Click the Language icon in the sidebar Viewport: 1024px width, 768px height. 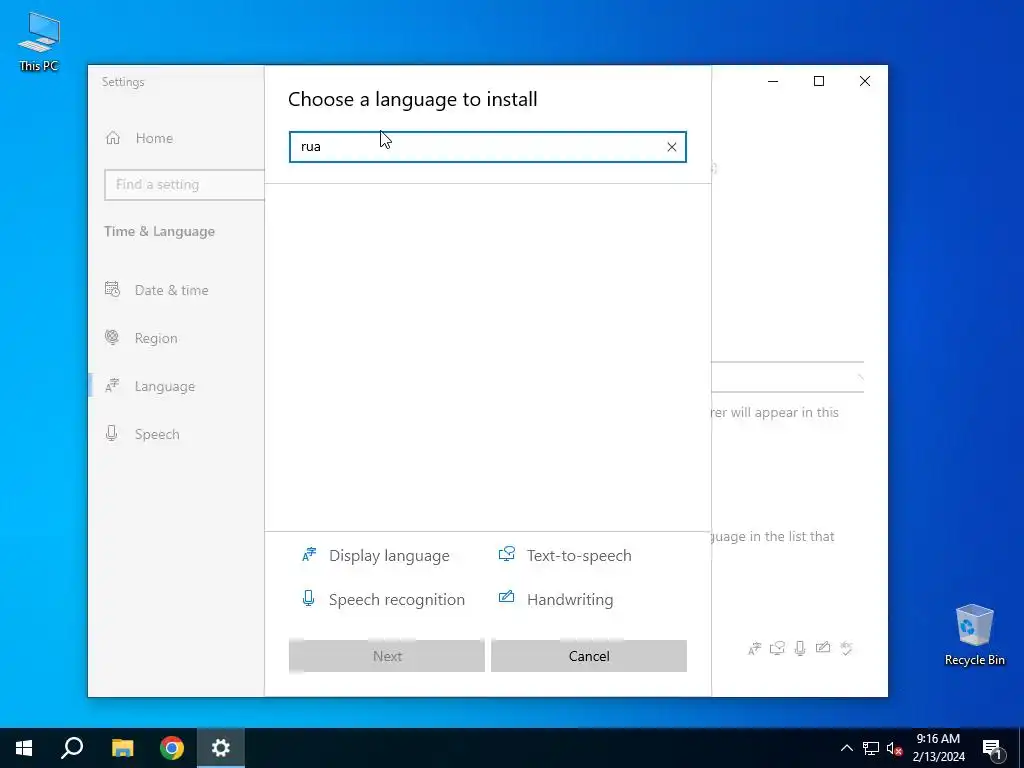tap(112, 385)
